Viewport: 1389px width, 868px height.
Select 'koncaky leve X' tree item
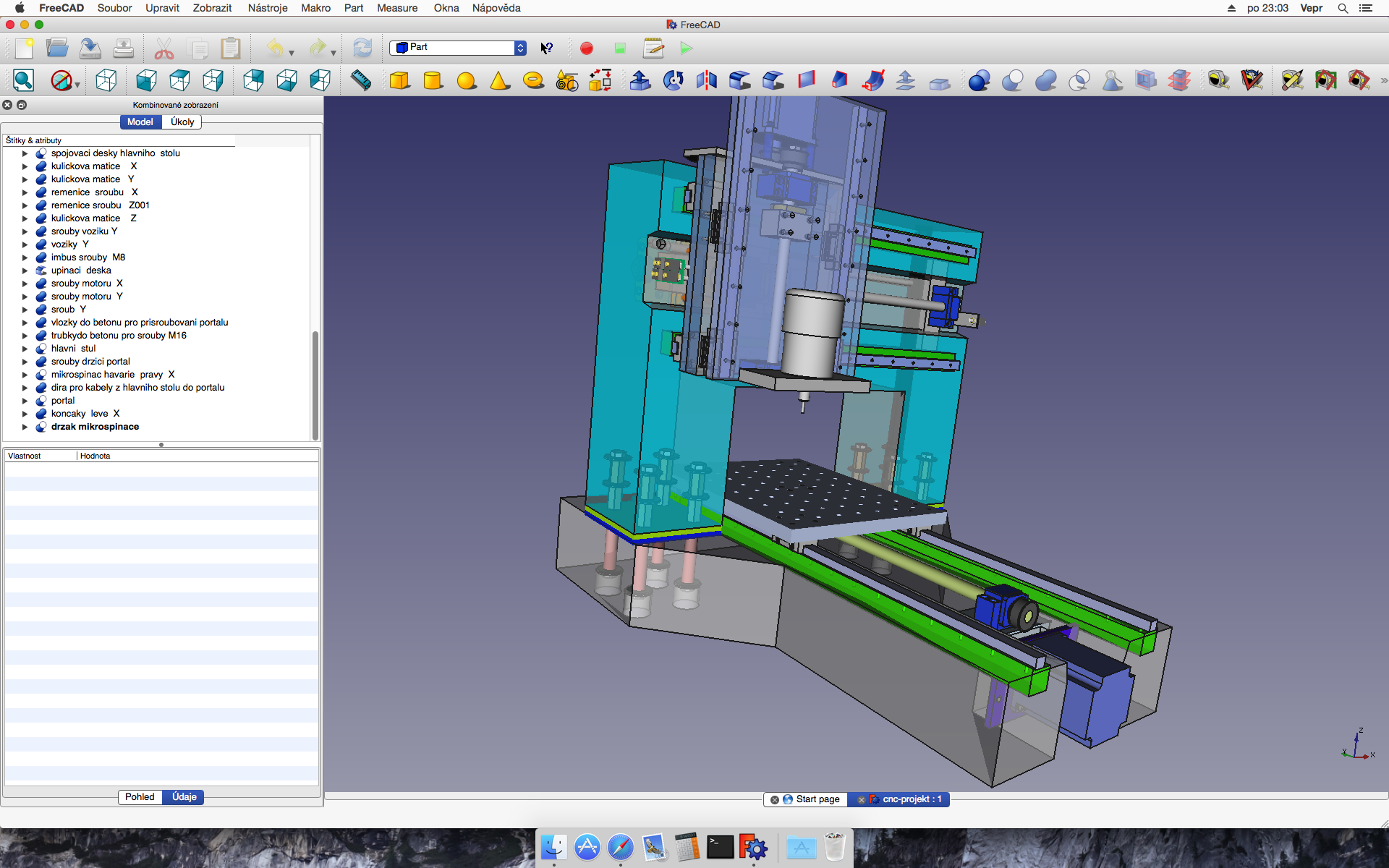point(85,414)
